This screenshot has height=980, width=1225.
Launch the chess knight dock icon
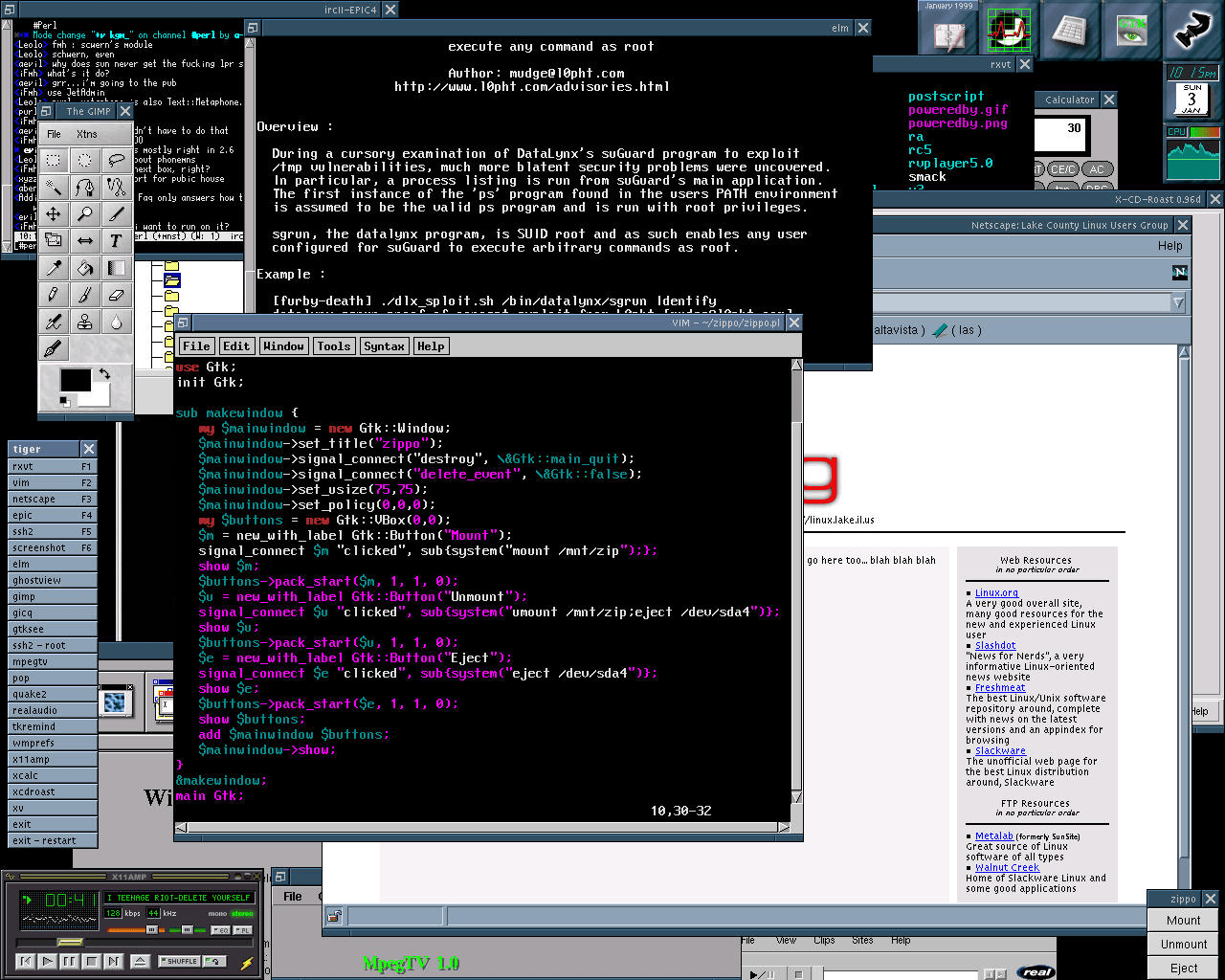pyautogui.click(x=1192, y=29)
